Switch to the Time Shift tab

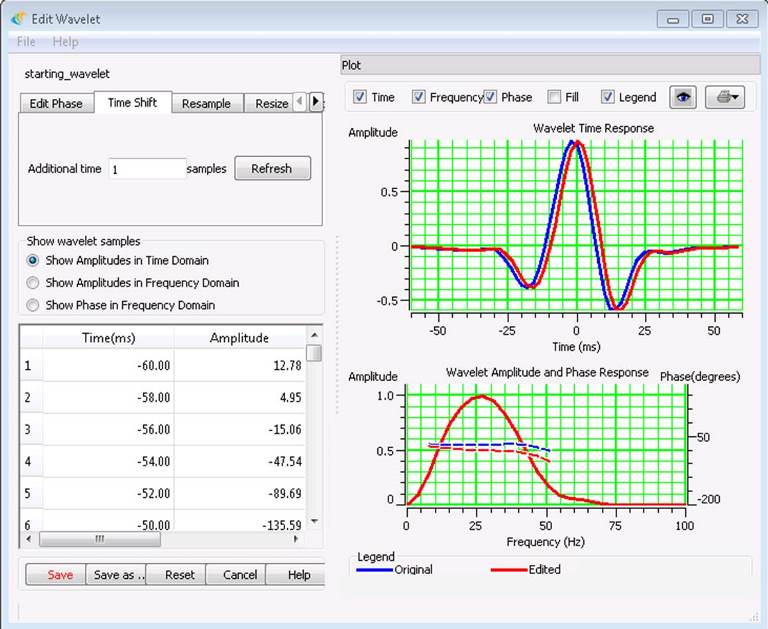coord(132,102)
